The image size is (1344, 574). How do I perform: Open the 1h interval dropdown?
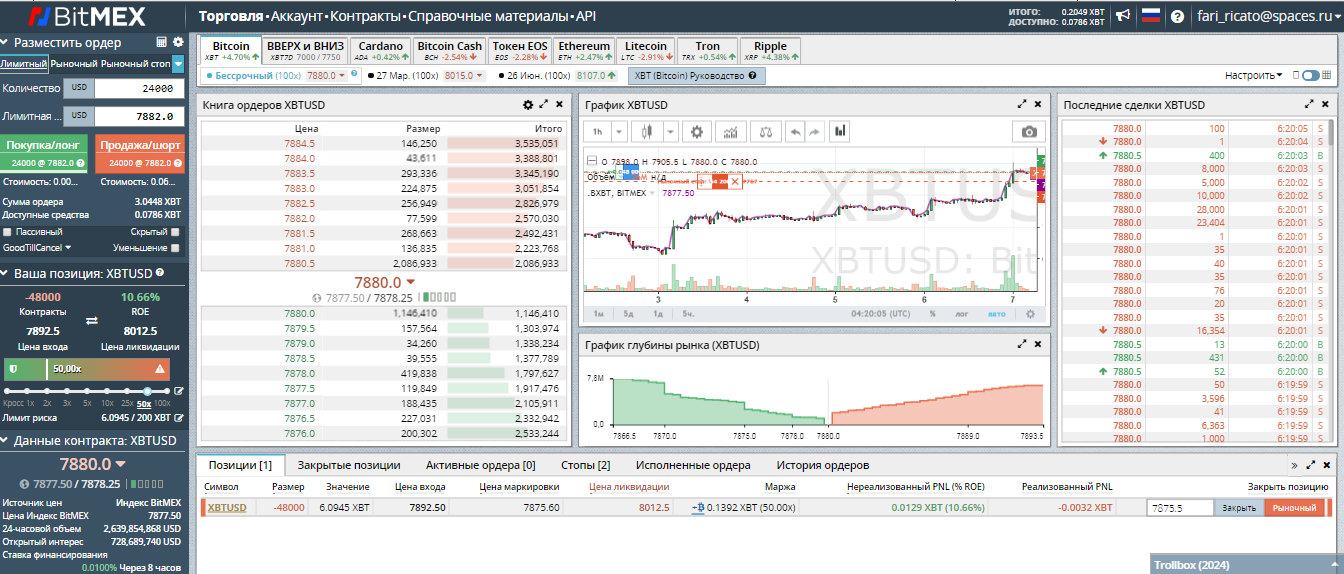click(x=619, y=131)
